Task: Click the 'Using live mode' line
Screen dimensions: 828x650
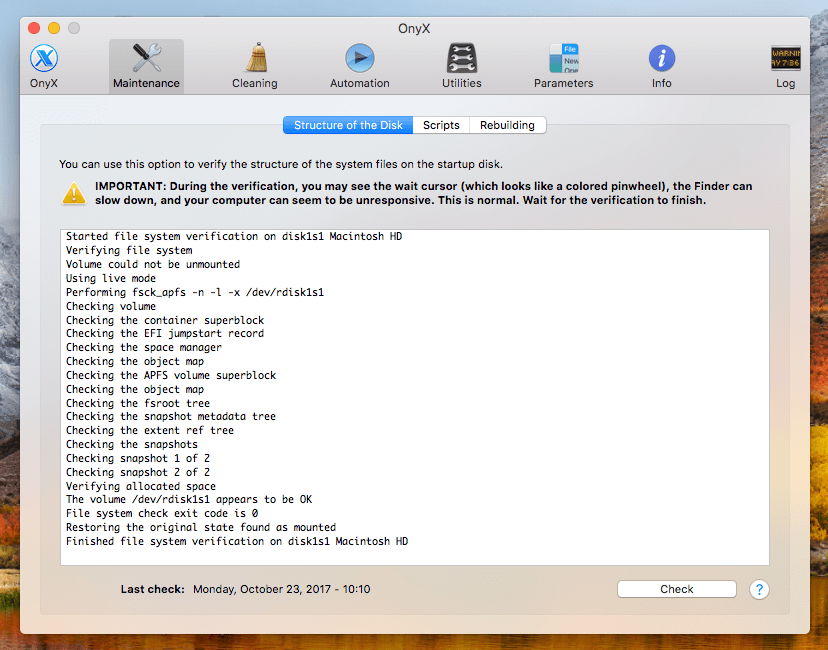Action: click(111, 278)
